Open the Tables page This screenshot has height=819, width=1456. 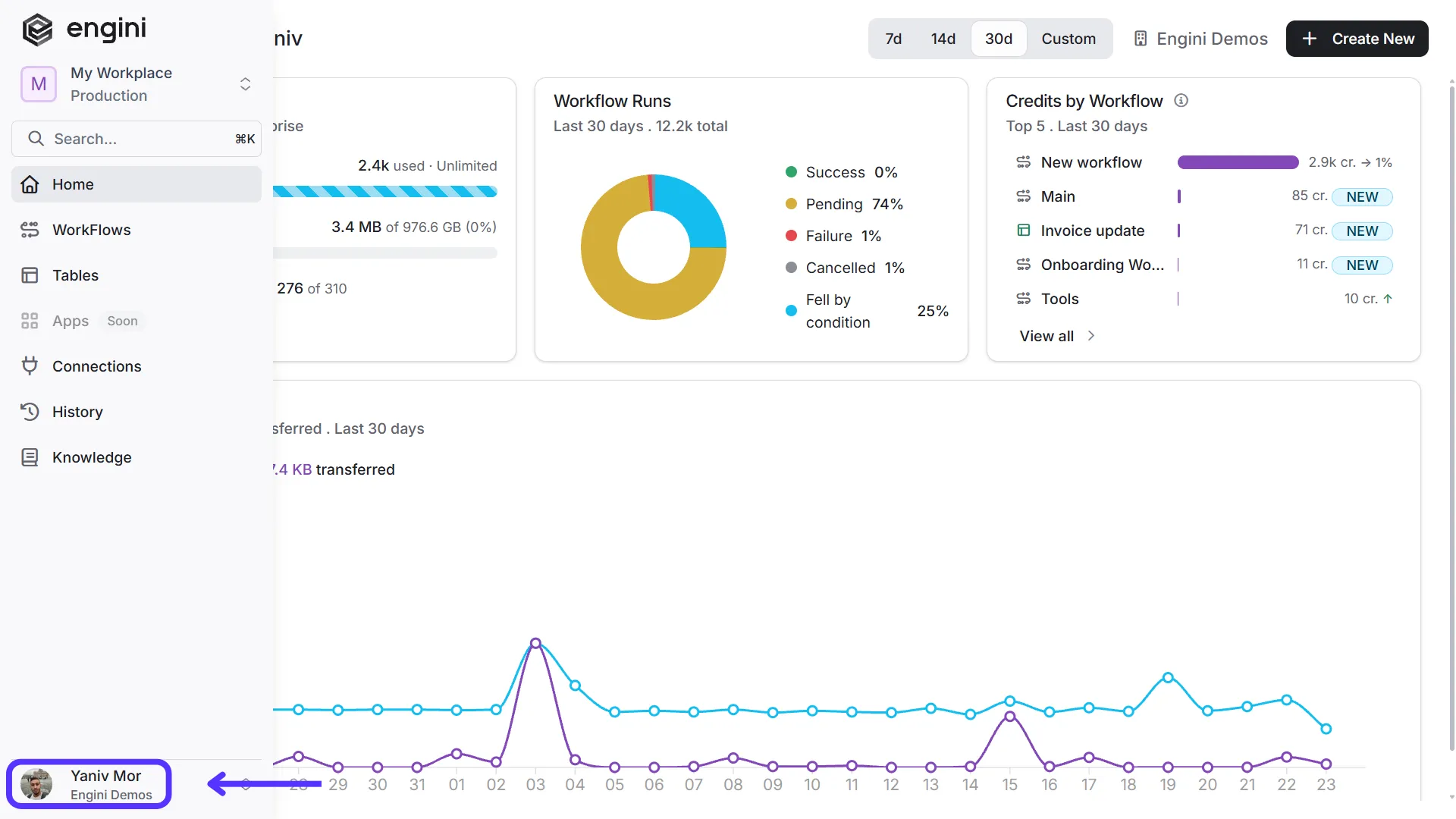pos(136,275)
